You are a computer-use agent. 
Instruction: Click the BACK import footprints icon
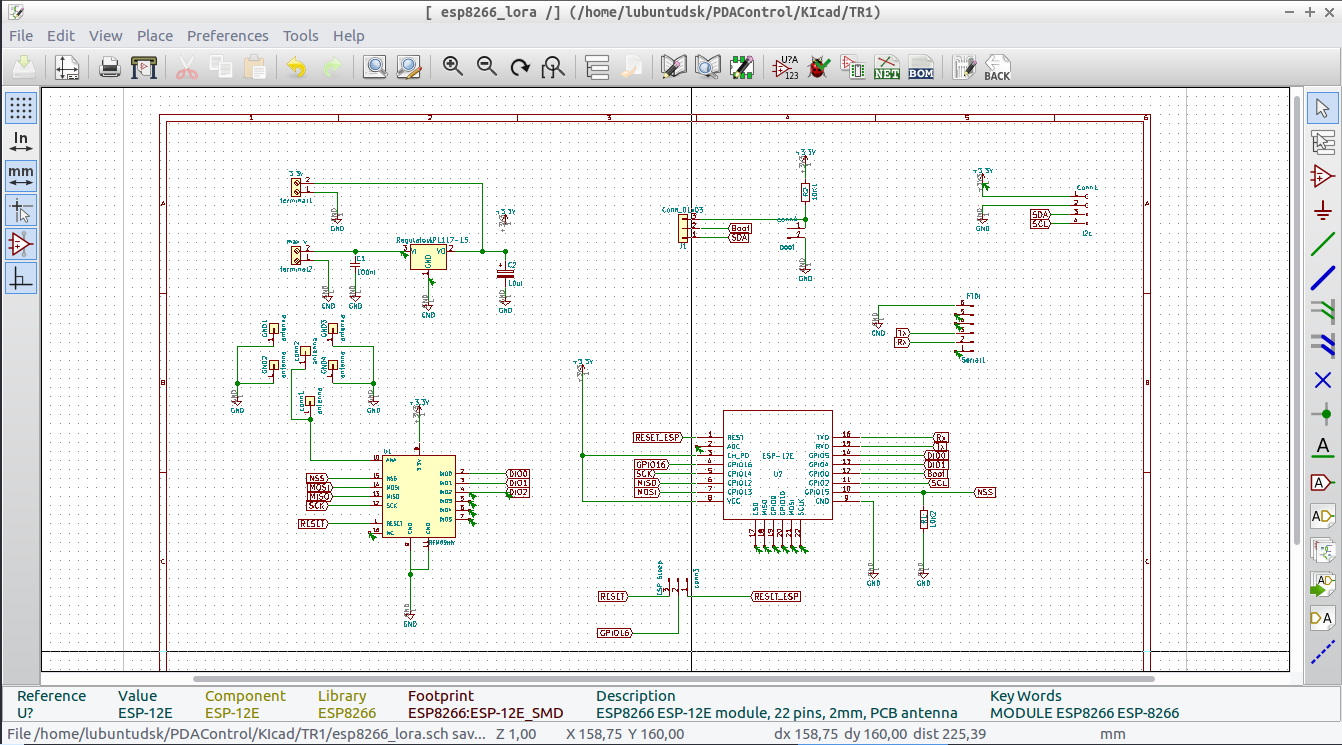(997, 68)
